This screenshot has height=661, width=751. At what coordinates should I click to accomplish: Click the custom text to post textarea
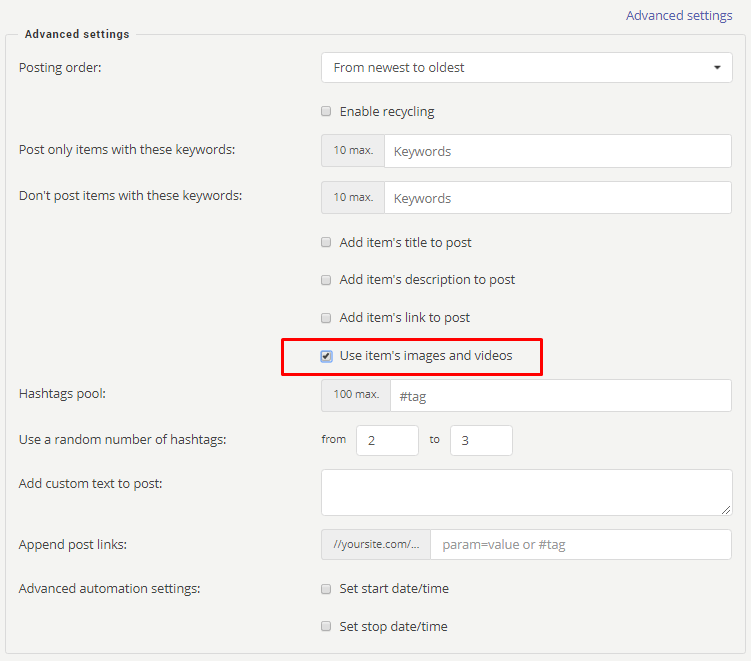point(526,492)
